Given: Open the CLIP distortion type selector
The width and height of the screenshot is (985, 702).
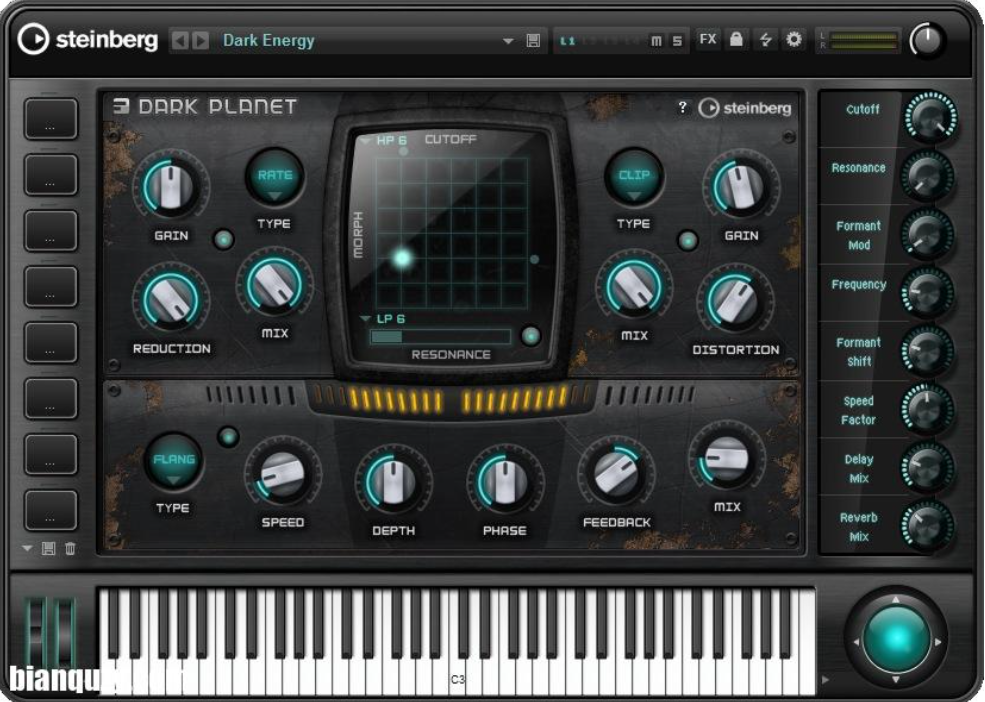Looking at the screenshot, I should pyautogui.click(x=634, y=179).
